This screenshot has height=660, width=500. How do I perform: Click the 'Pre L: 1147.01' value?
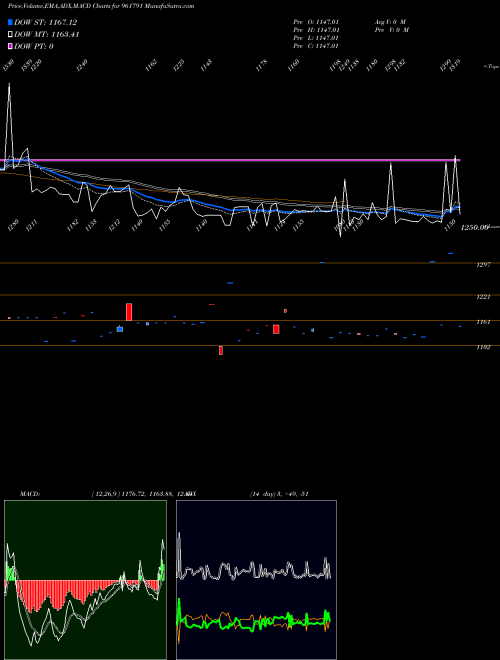point(316,38)
